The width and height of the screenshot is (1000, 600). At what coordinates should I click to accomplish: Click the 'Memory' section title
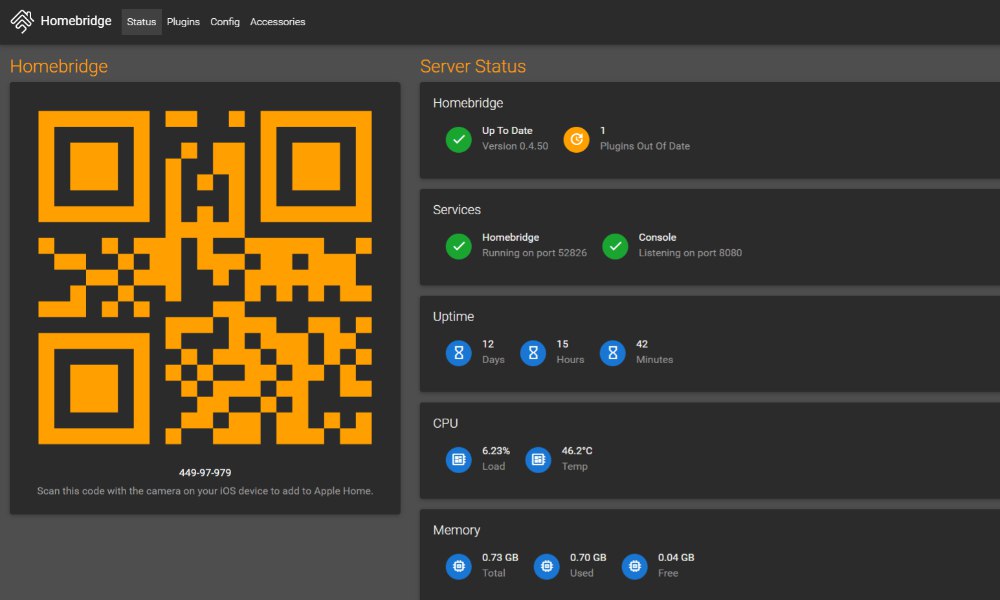tap(457, 530)
